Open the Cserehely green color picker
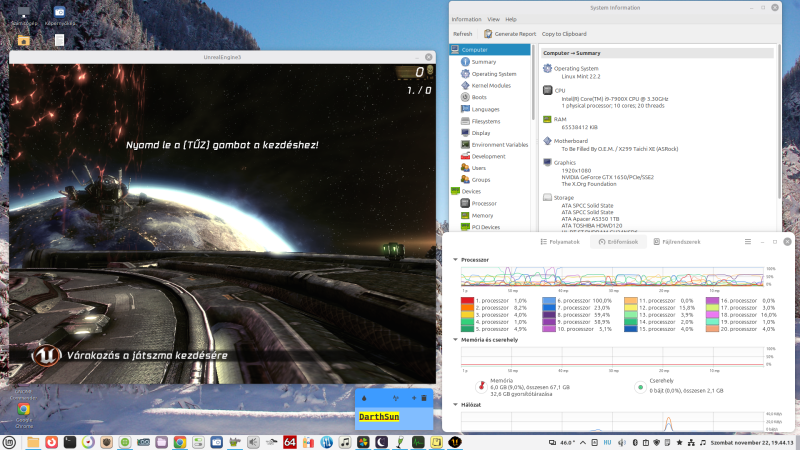 pyautogui.click(x=640, y=387)
